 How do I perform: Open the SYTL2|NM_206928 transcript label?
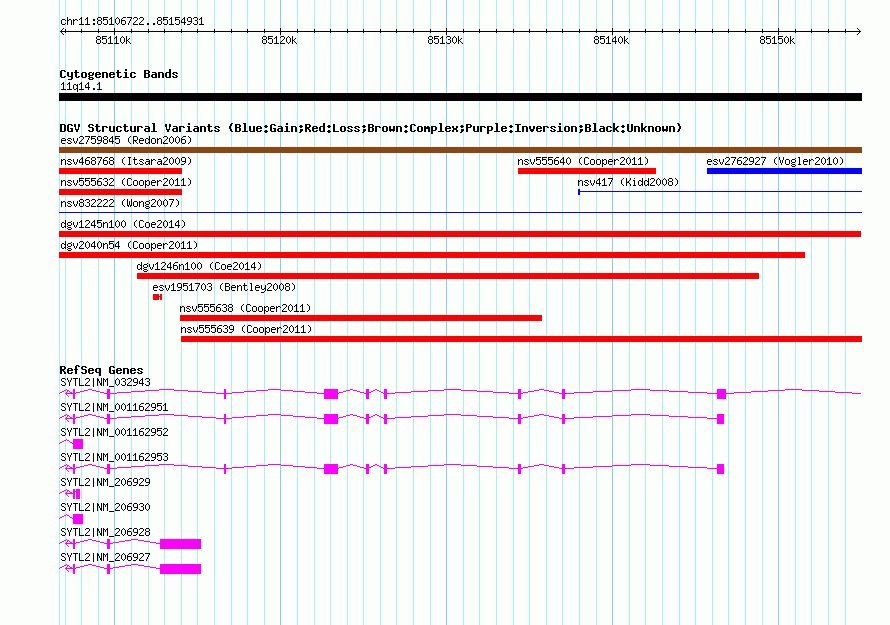click(x=106, y=532)
